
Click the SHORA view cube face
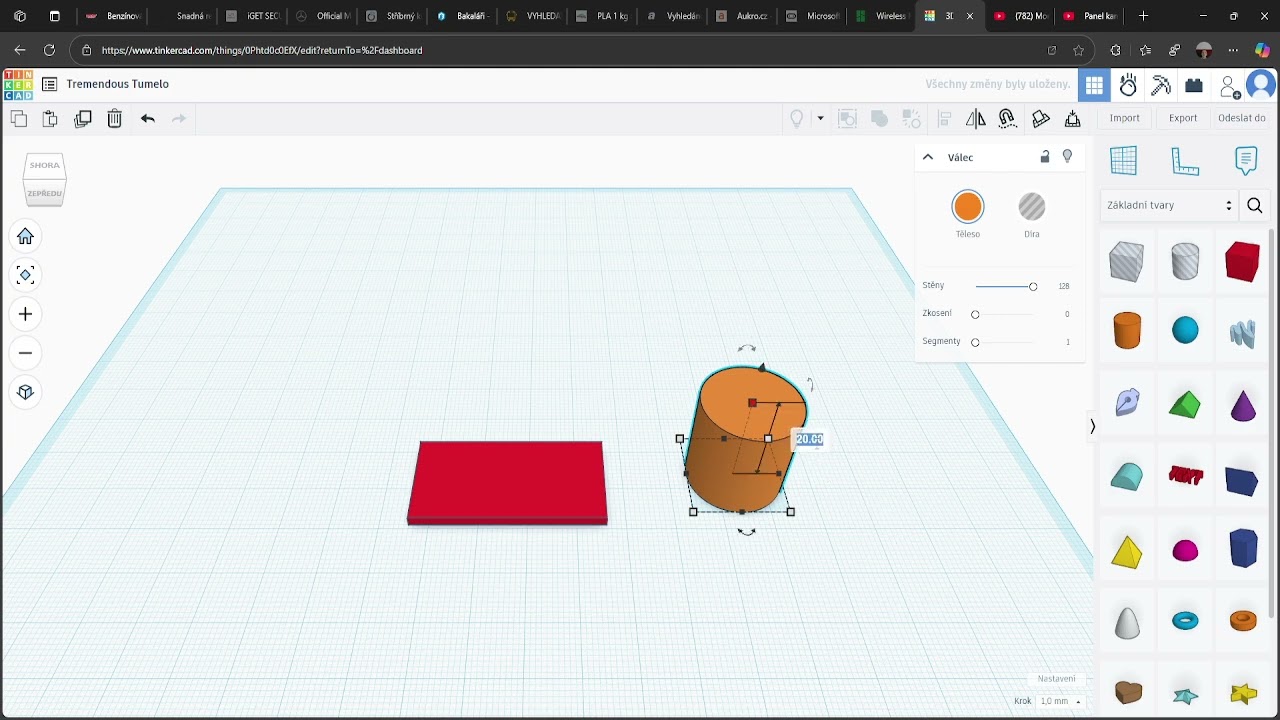coord(45,166)
